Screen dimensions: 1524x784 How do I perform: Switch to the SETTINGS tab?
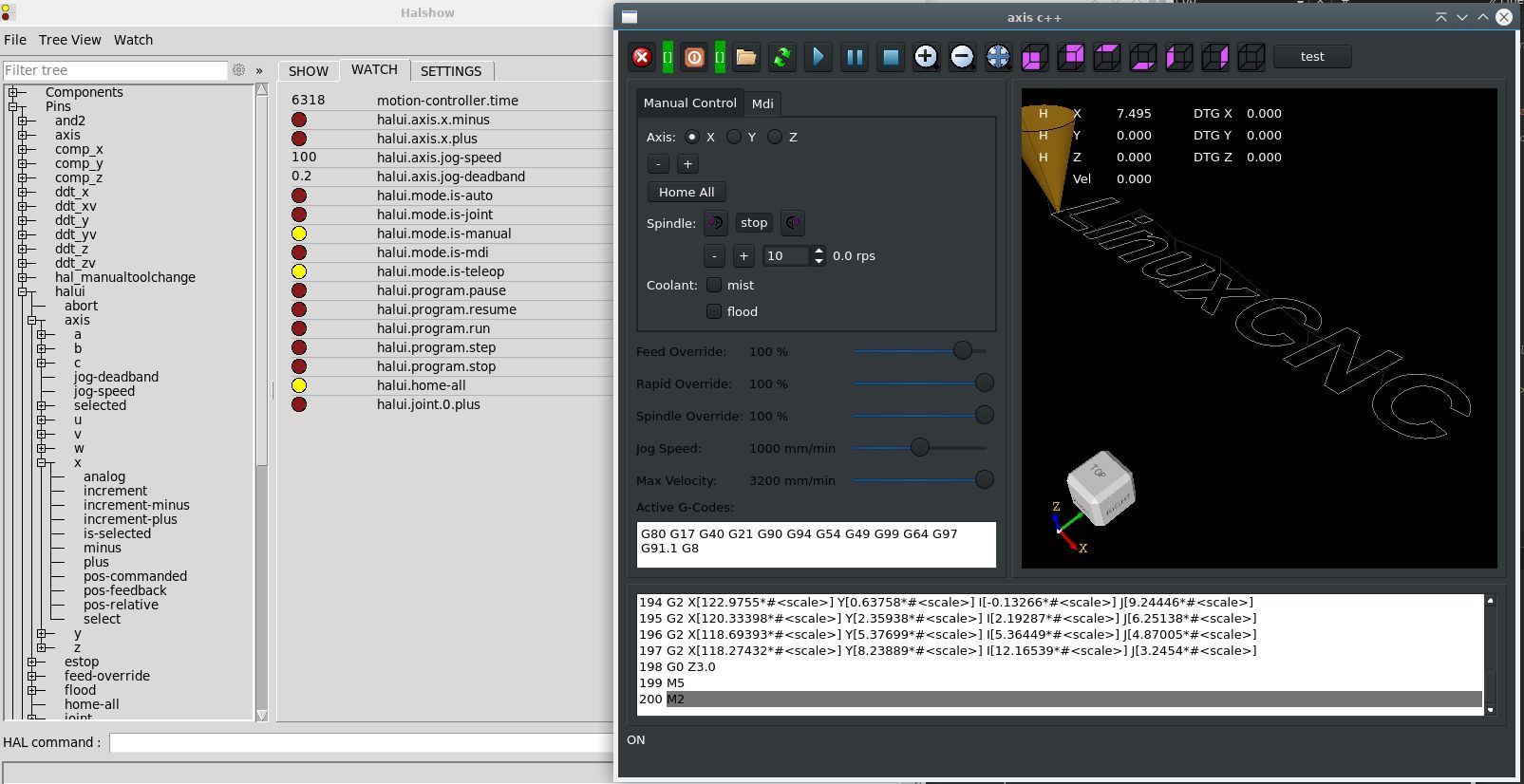click(451, 71)
